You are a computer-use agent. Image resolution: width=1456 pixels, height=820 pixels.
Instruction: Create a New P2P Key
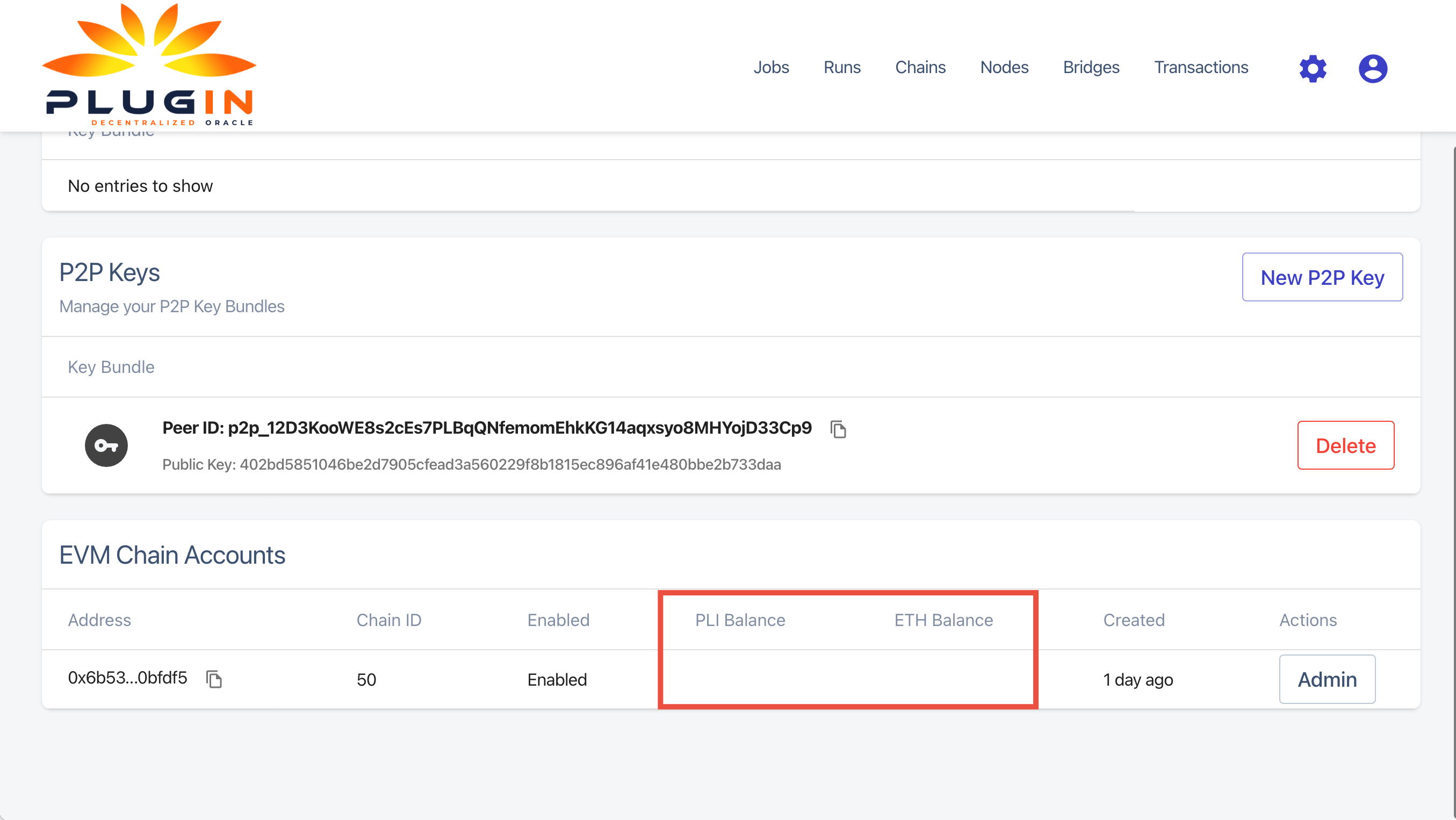coord(1322,277)
